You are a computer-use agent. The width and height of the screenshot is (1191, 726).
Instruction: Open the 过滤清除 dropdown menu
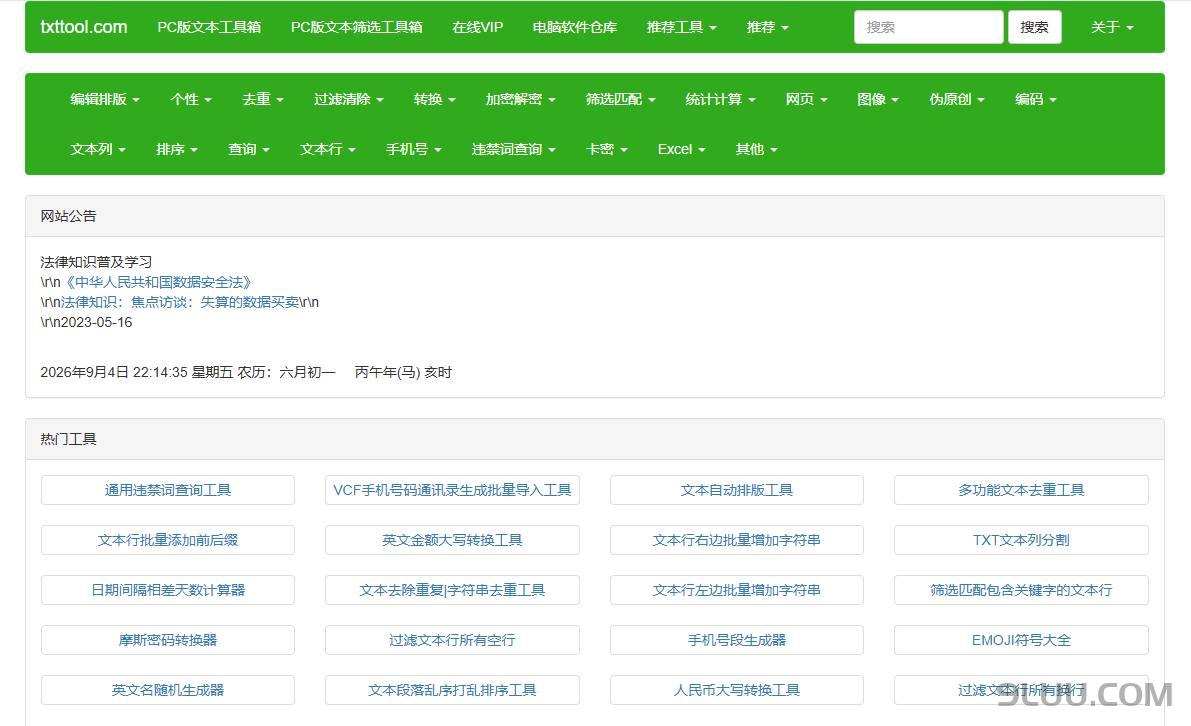349,99
